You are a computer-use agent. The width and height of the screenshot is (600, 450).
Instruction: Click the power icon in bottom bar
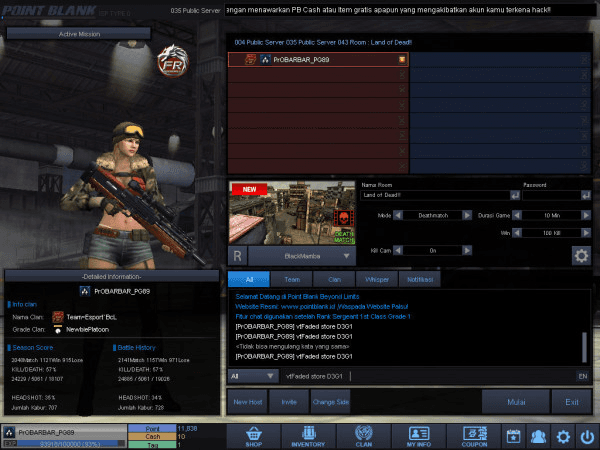click(586, 436)
